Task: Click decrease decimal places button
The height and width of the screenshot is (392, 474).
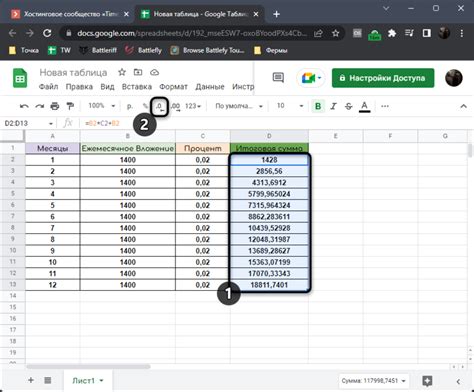Action: click(159, 106)
